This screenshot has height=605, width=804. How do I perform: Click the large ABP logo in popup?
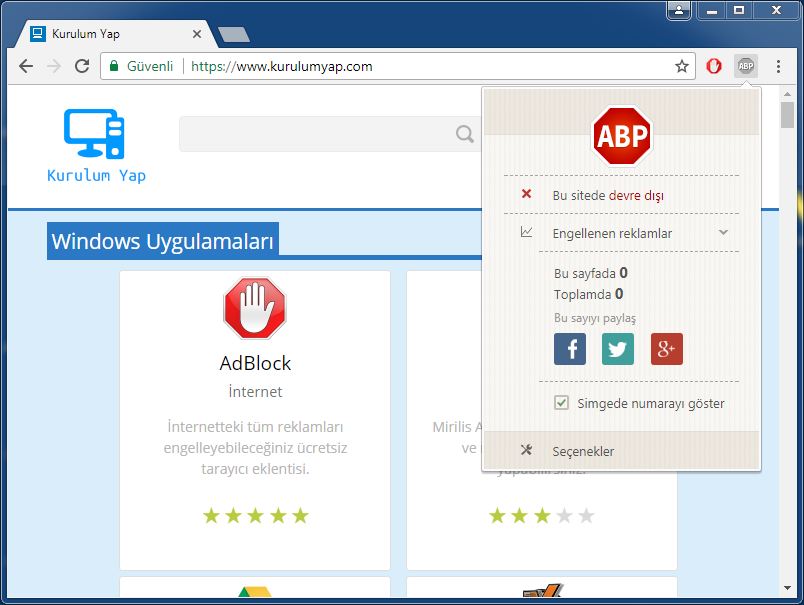tap(622, 136)
